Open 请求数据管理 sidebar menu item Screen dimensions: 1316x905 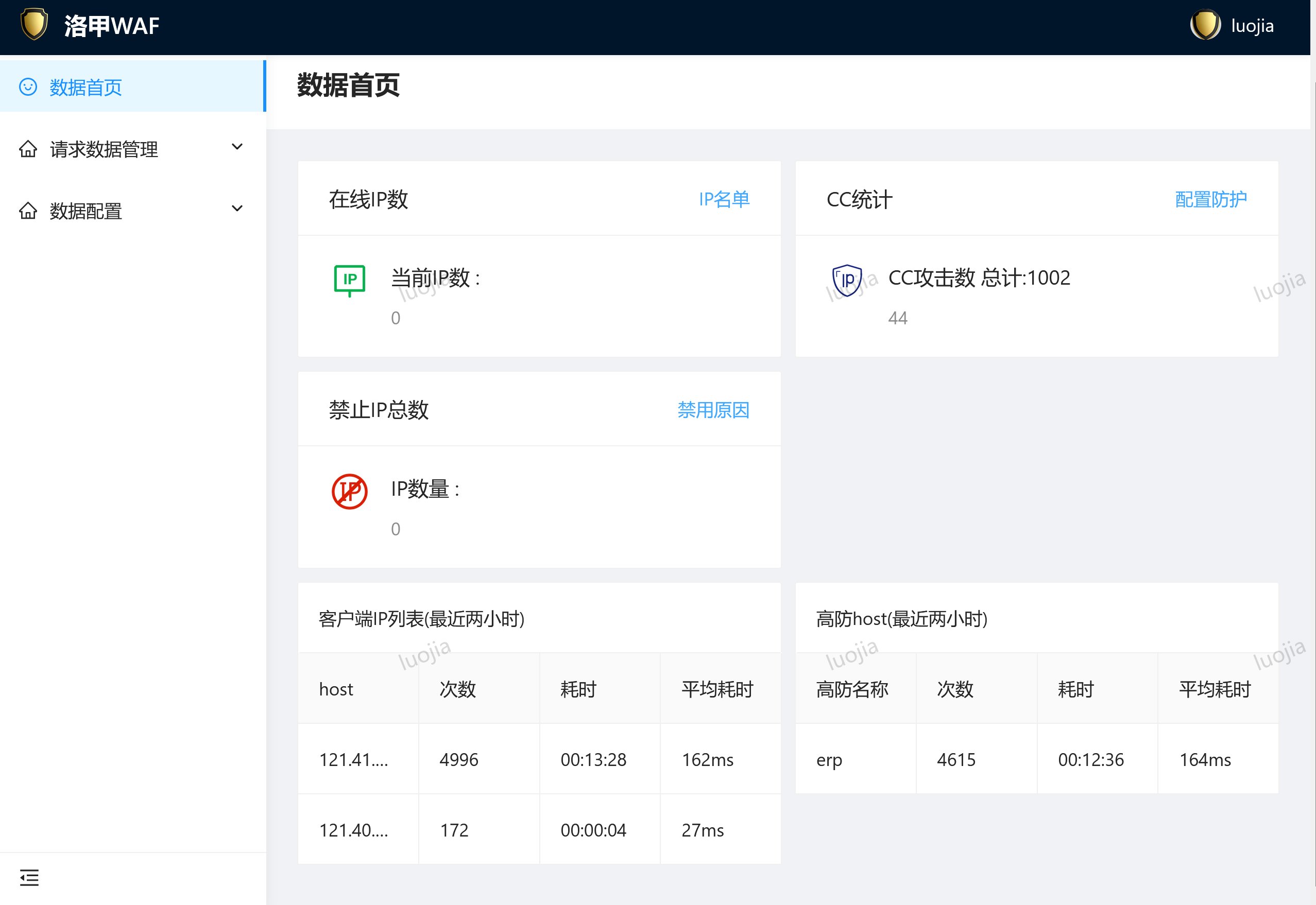click(104, 150)
